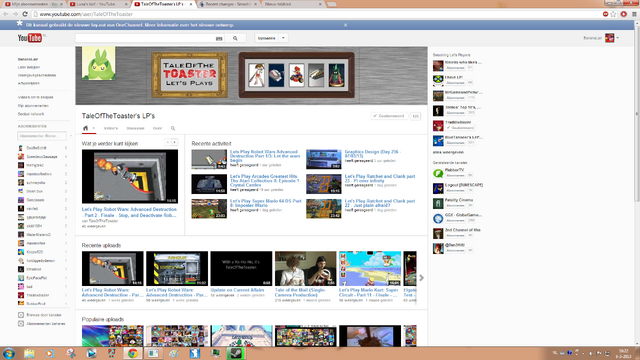Screen dimensions: 640x360
Task: Open Mijn abonnementen in the sidebar
Action: [x=33, y=106]
